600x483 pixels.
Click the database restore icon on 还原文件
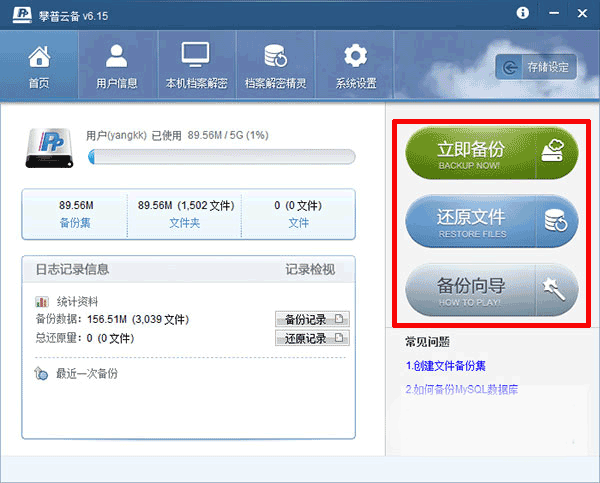click(x=556, y=220)
